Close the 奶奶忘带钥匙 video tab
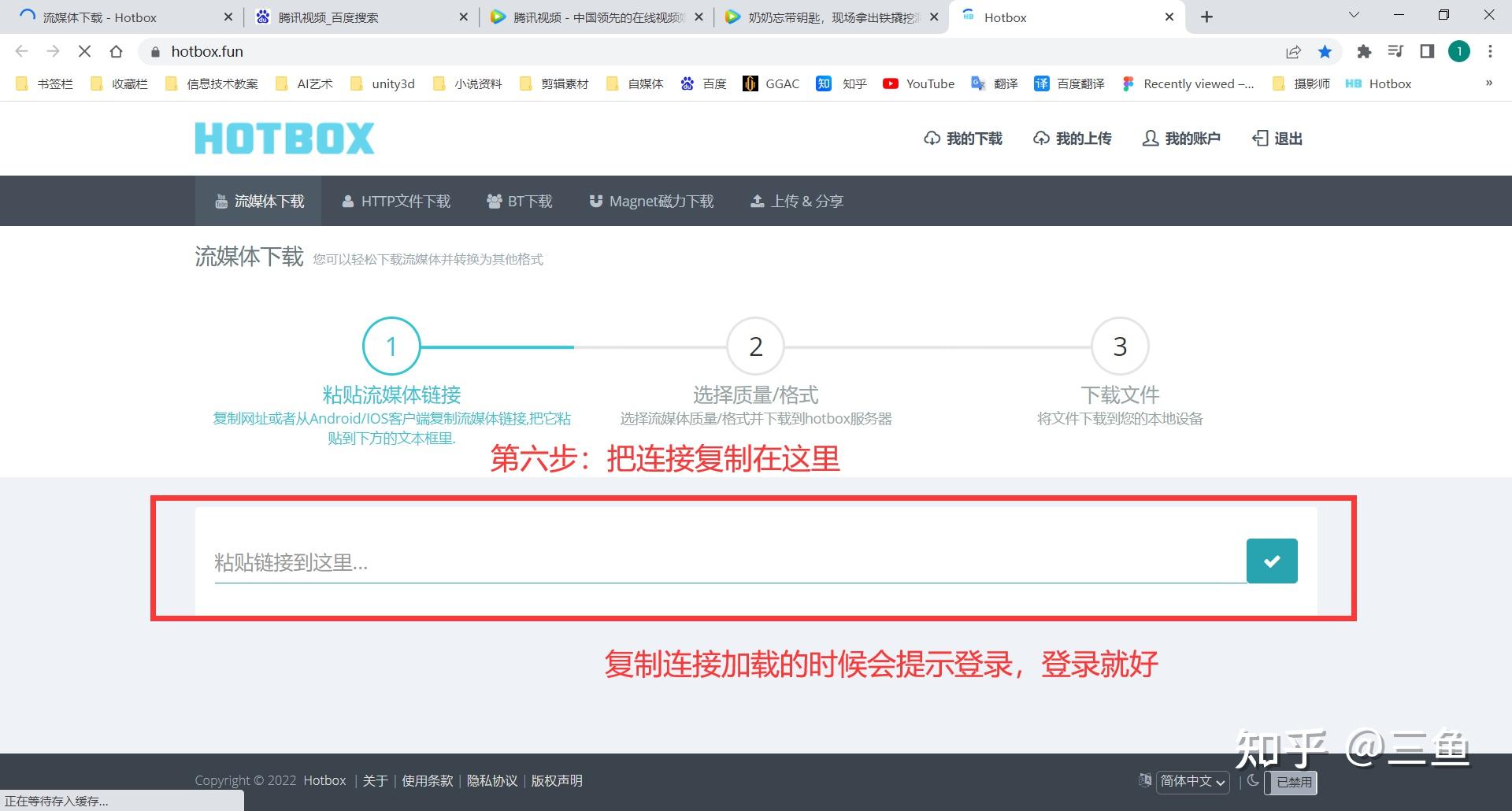 point(934,17)
